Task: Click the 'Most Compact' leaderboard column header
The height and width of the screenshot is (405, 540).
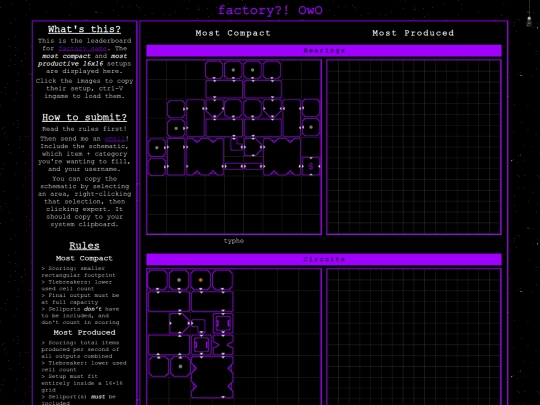Action: (x=233, y=33)
